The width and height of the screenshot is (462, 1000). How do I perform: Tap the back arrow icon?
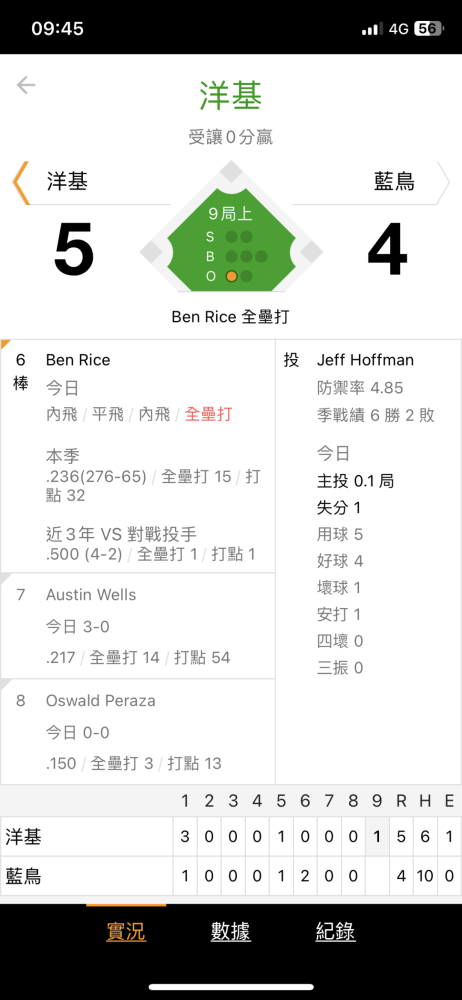[x=26, y=85]
